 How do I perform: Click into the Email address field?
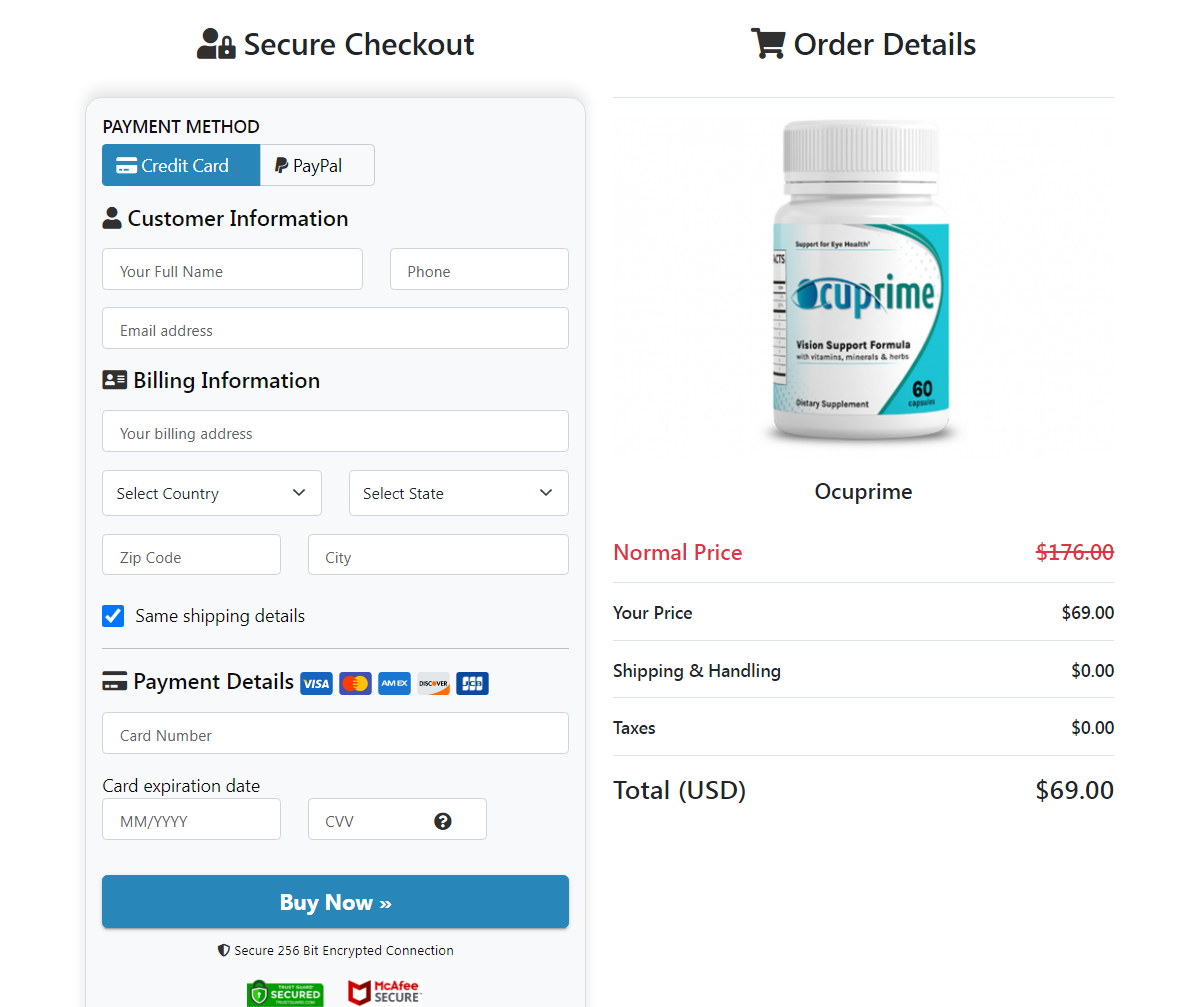tap(335, 329)
